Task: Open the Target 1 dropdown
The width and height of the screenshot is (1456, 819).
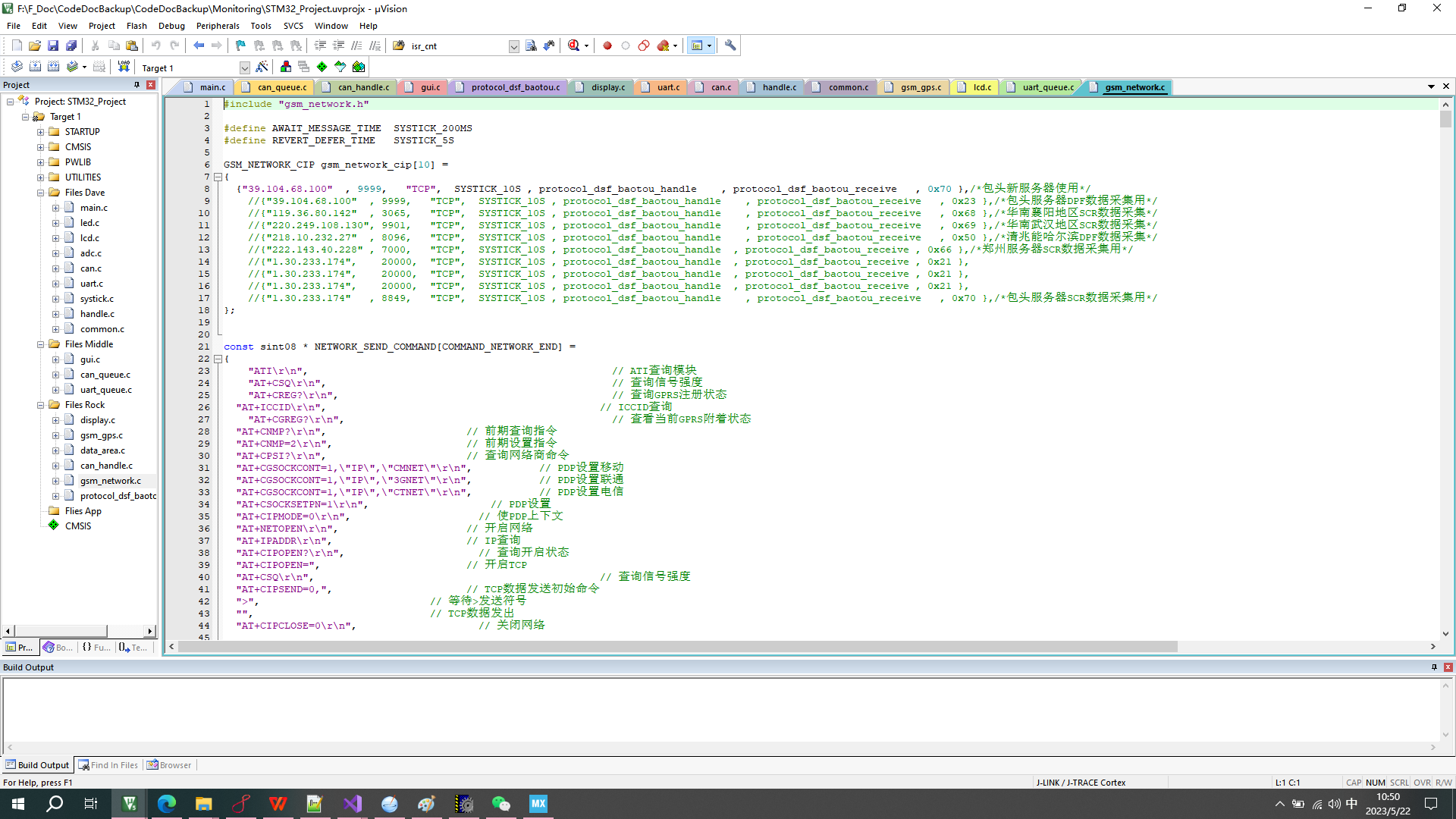Action: click(x=244, y=67)
